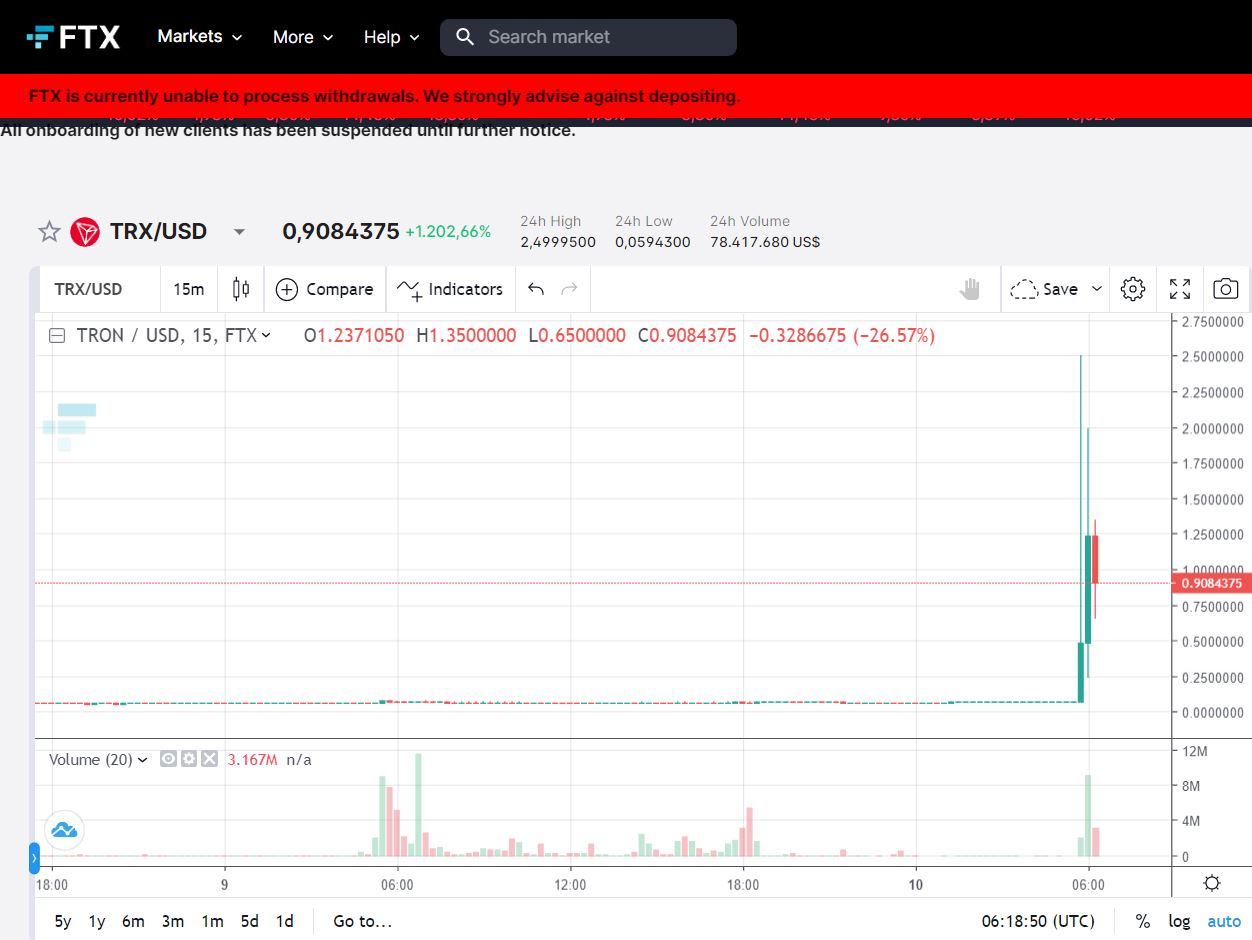Take a chart snapshot with camera icon

pos(1225,289)
